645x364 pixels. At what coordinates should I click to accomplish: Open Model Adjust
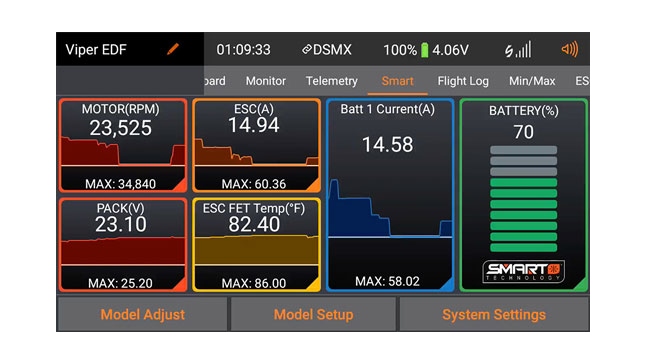[142, 315]
